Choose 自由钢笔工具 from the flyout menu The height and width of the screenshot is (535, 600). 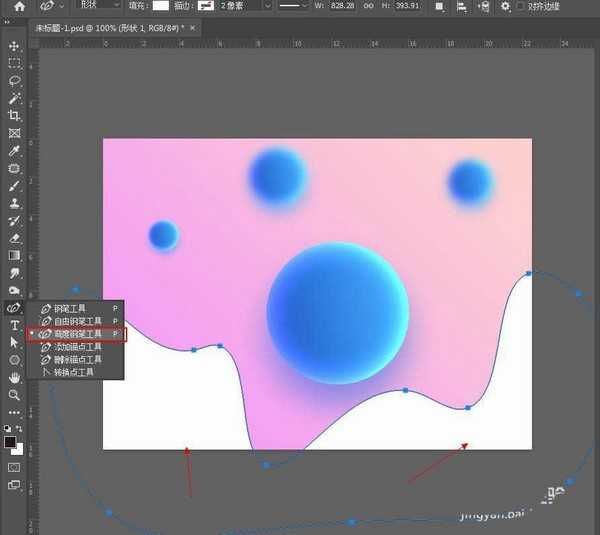point(78,321)
